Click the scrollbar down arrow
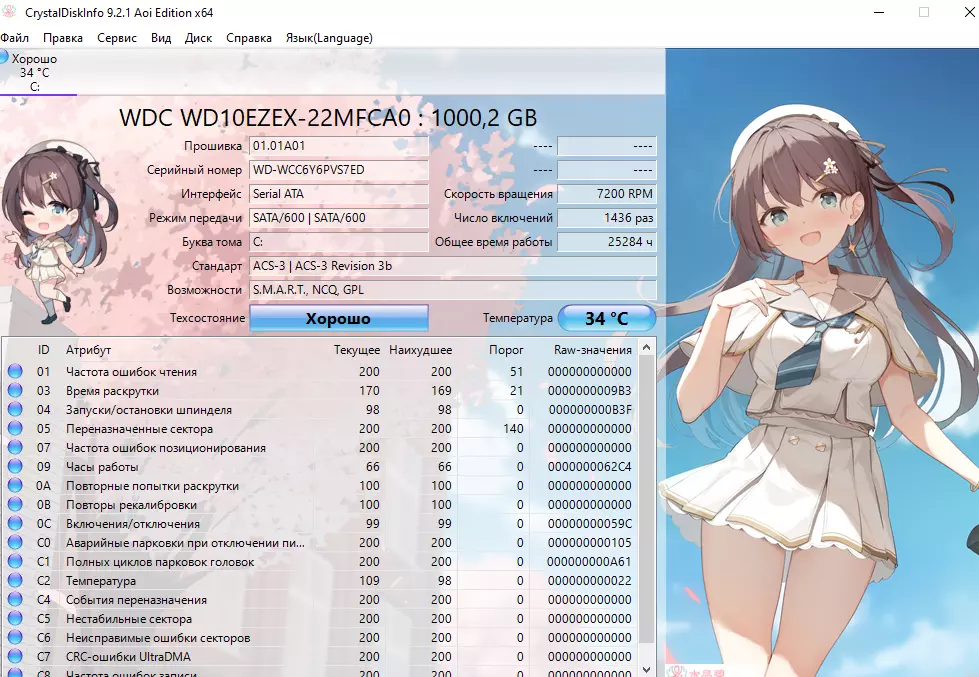 coord(646,670)
